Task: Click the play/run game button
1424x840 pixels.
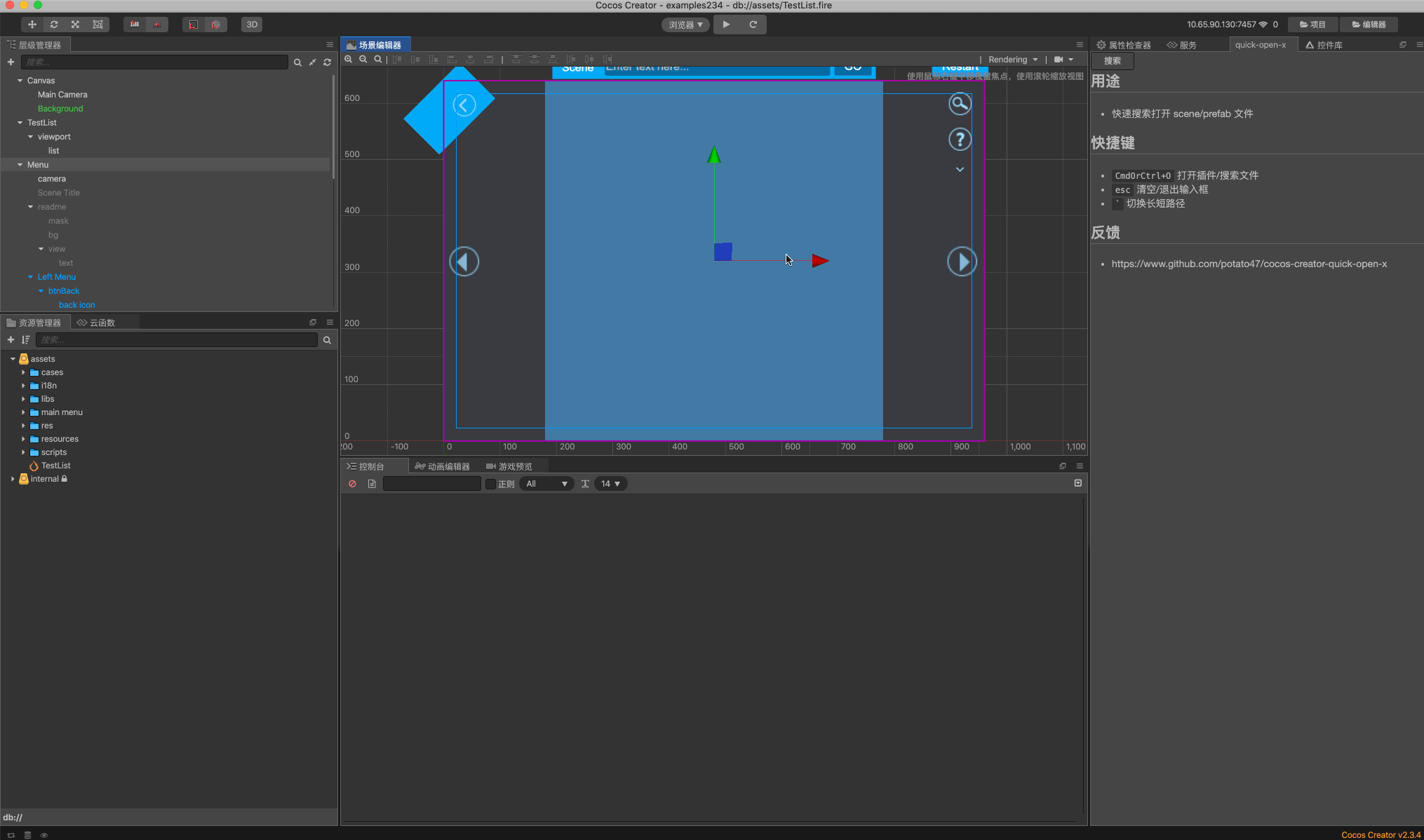Action: click(727, 24)
